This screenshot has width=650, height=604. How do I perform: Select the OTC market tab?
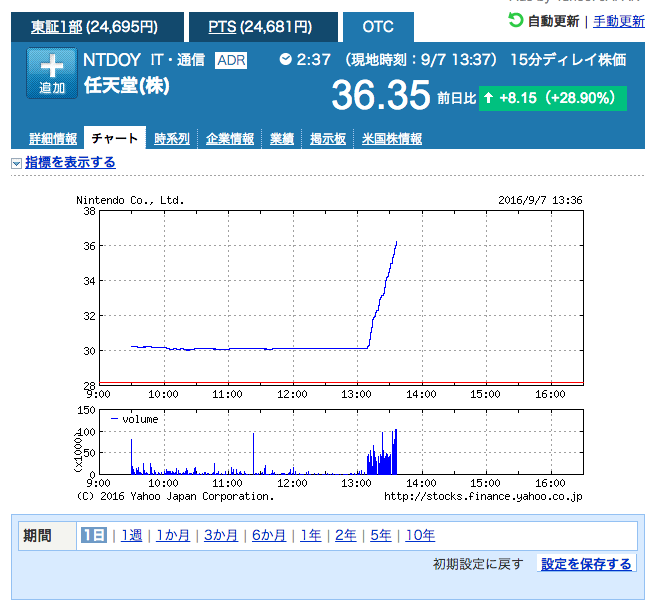coord(378,27)
